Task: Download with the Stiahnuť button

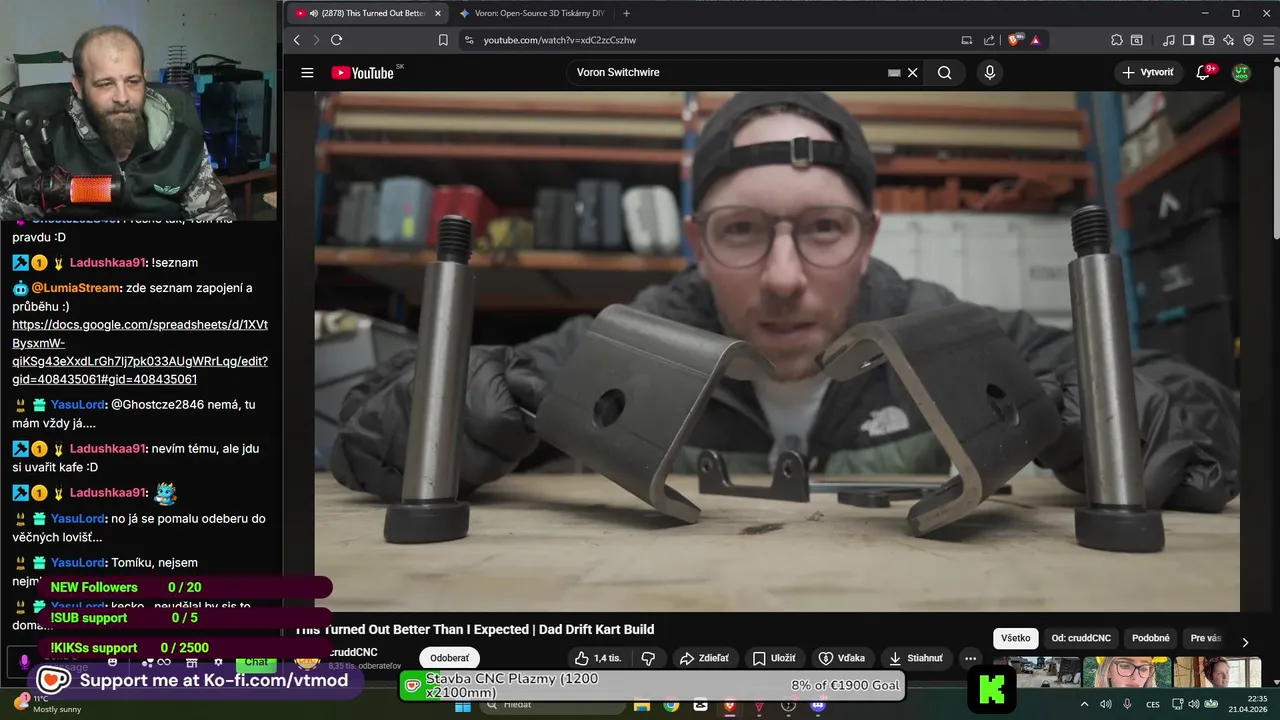Action: (x=915, y=658)
